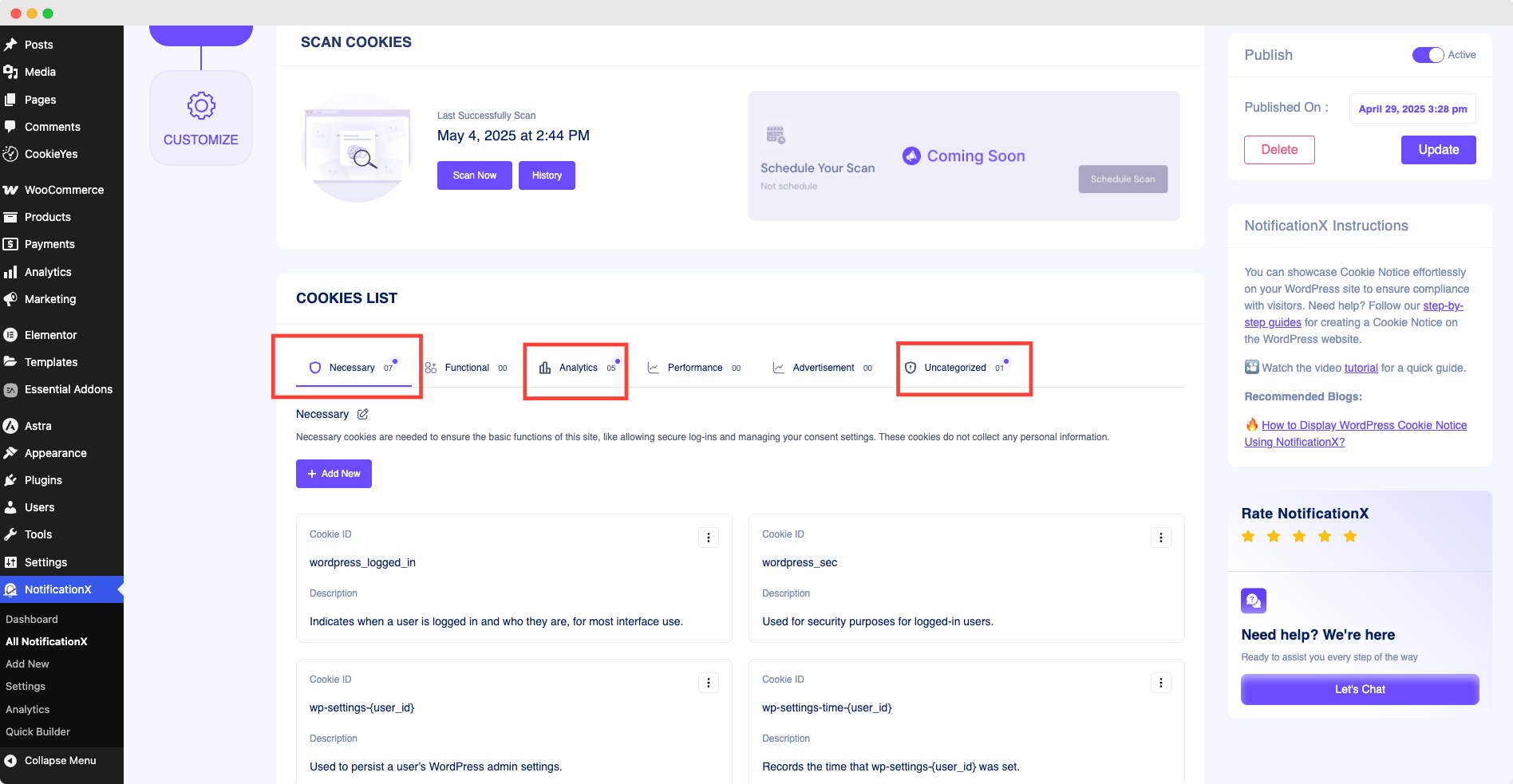
Task: Click the Published On date field
Action: pos(1412,109)
